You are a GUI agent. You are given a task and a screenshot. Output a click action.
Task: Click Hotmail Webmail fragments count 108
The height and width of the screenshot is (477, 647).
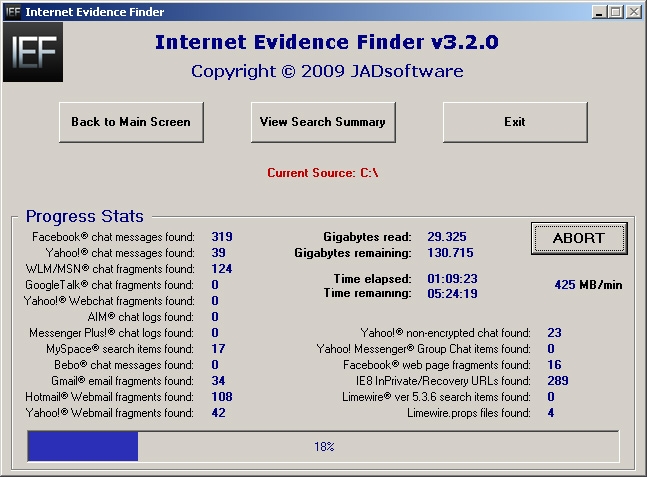(x=222, y=397)
